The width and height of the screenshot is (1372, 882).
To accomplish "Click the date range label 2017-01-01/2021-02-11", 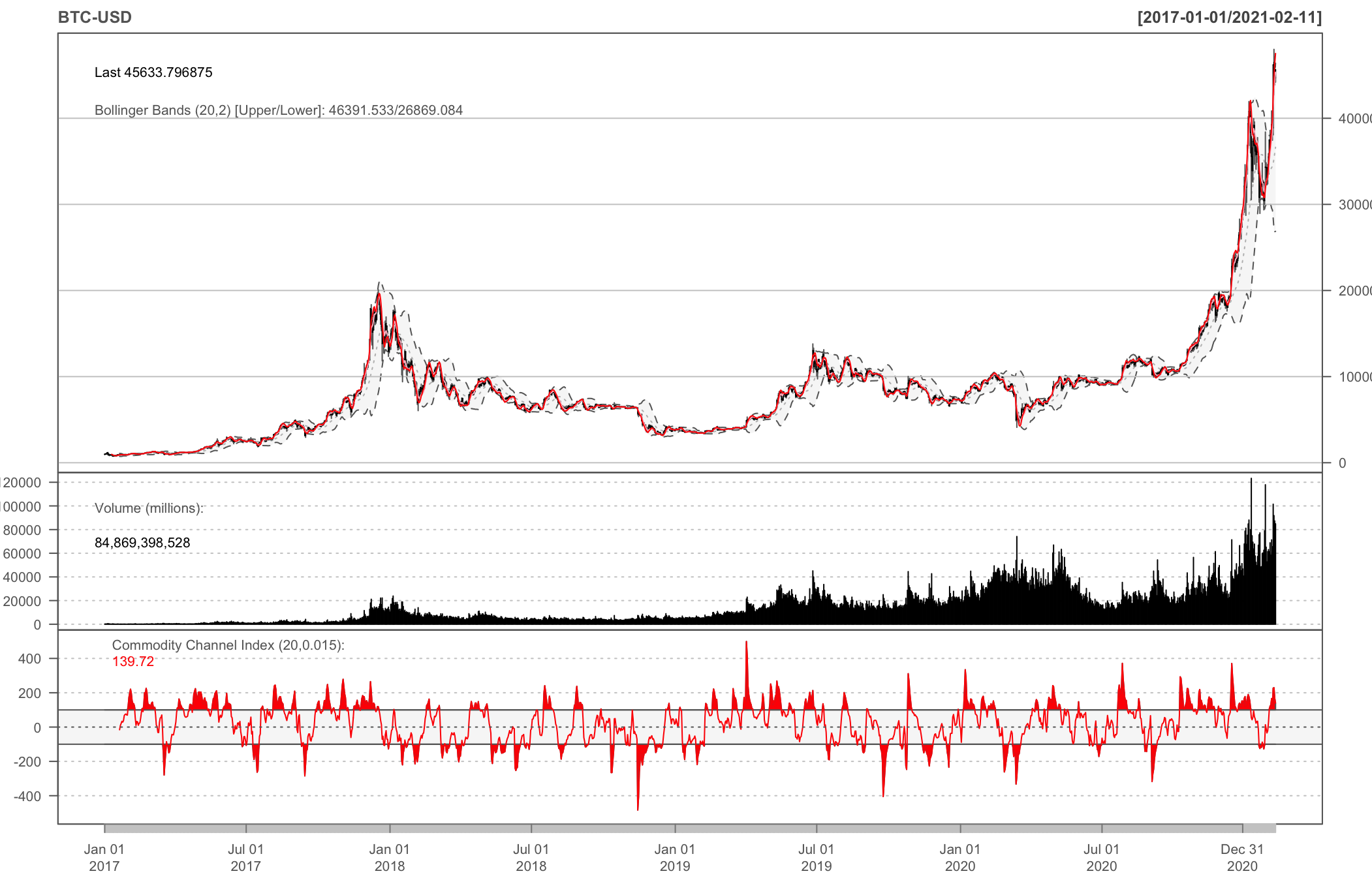I will pos(1229,17).
